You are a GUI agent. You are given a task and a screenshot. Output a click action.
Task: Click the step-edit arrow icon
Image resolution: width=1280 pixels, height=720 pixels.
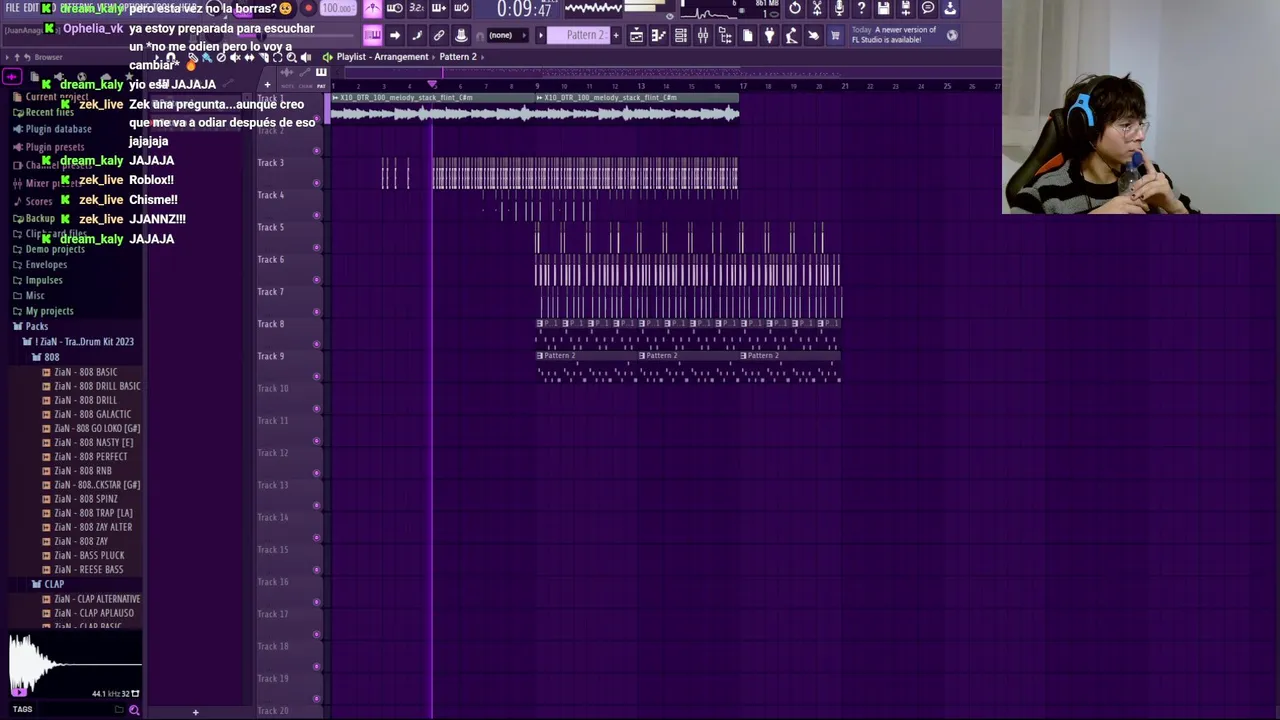[x=394, y=36]
